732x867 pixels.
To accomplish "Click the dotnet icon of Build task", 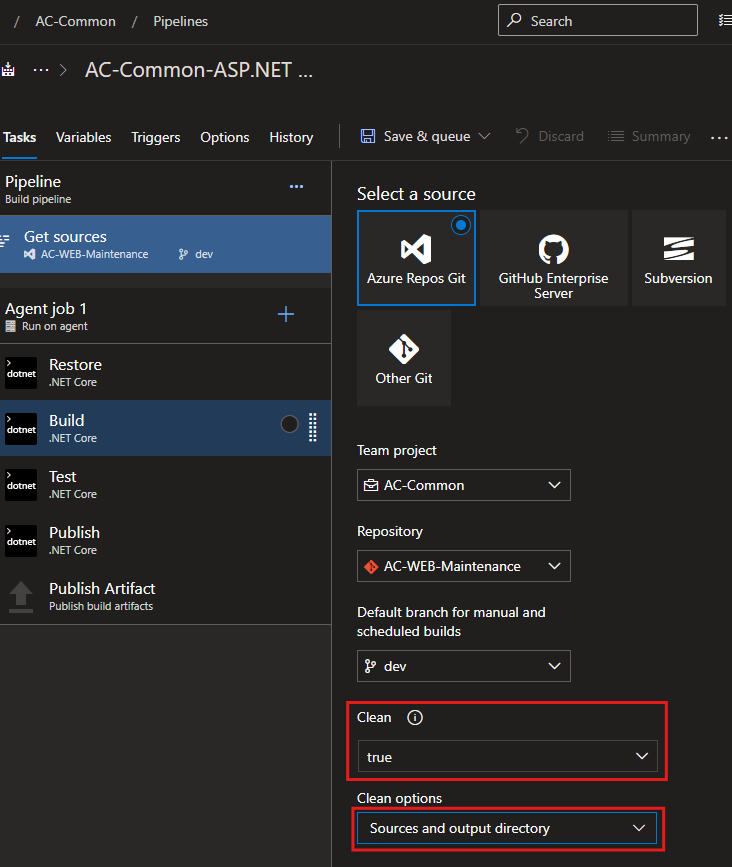I will coord(21,429).
